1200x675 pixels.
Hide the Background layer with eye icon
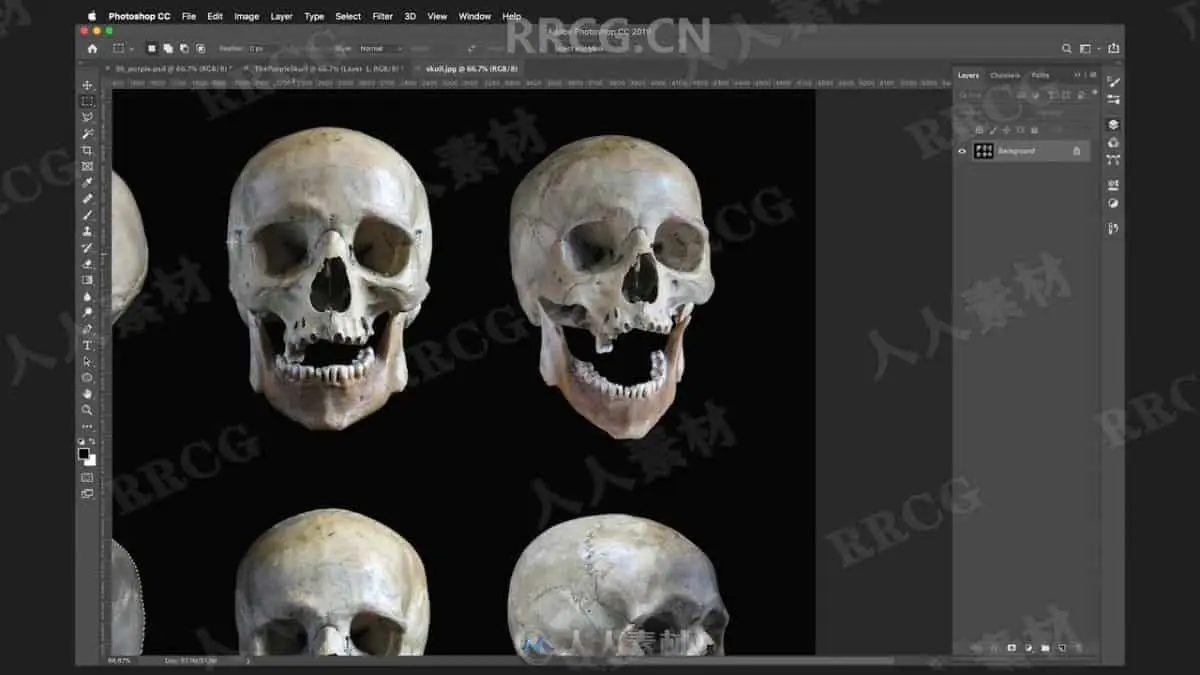click(x=962, y=151)
